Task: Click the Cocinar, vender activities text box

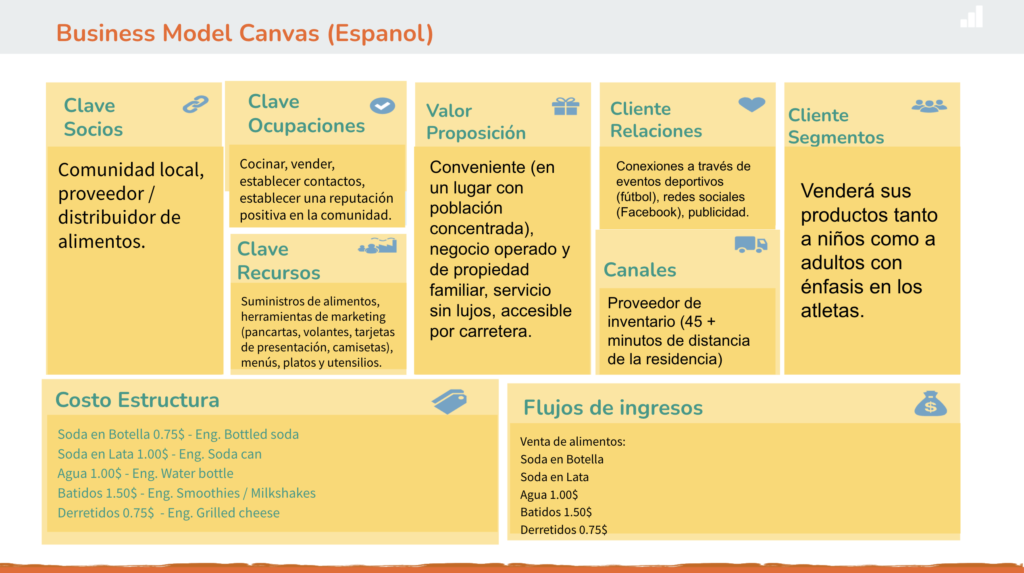Action: point(317,190)
